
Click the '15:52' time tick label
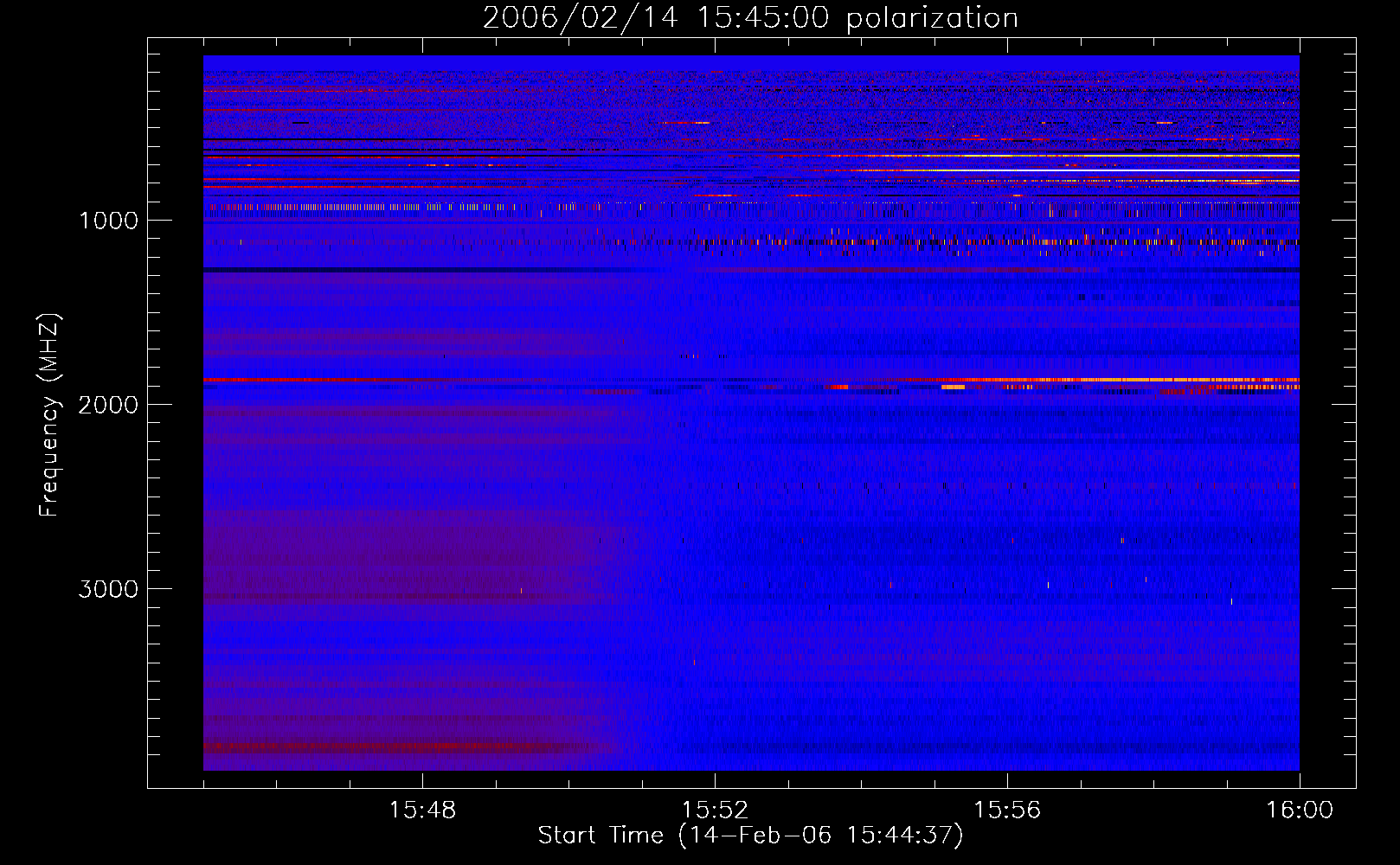(x=715, y=811)
